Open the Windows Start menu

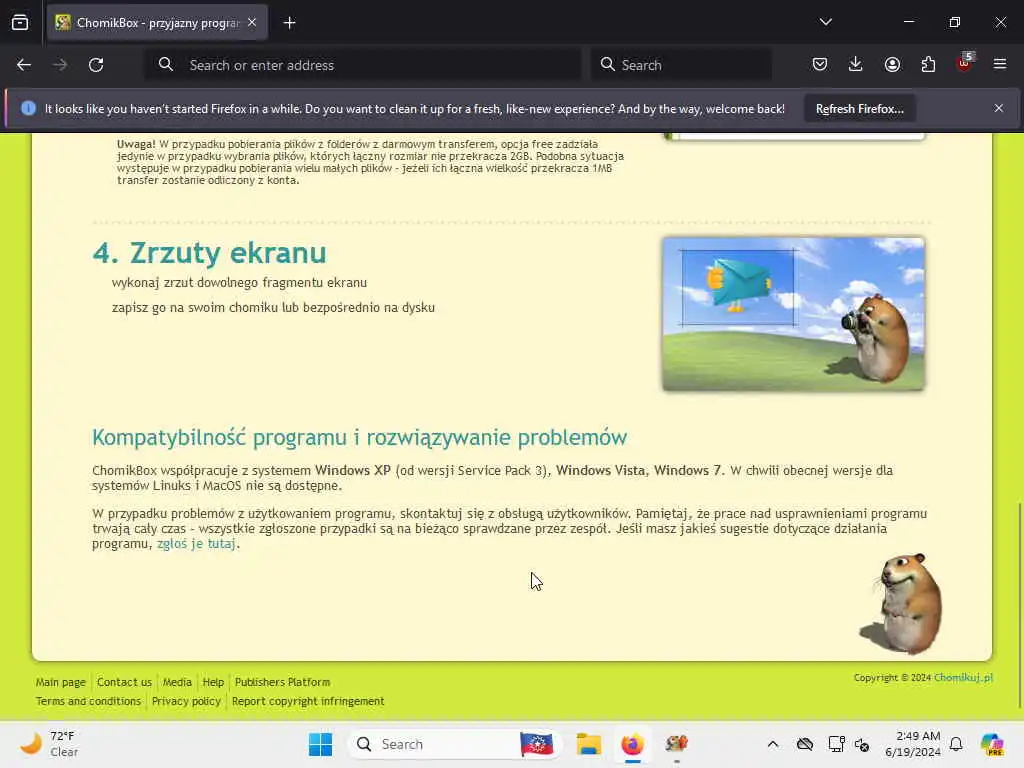320,744
